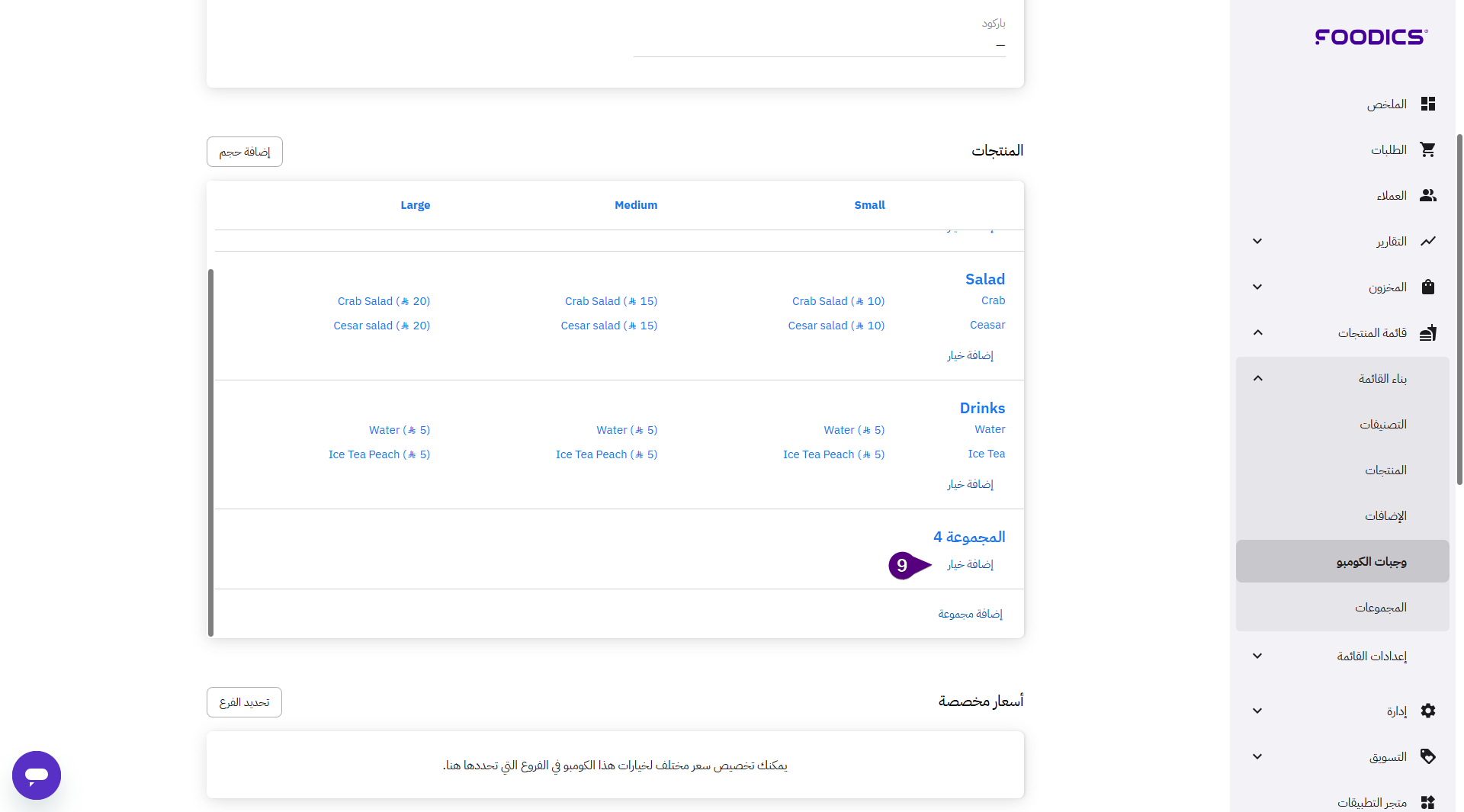Expand the reports section chevron

(1257, 241)
